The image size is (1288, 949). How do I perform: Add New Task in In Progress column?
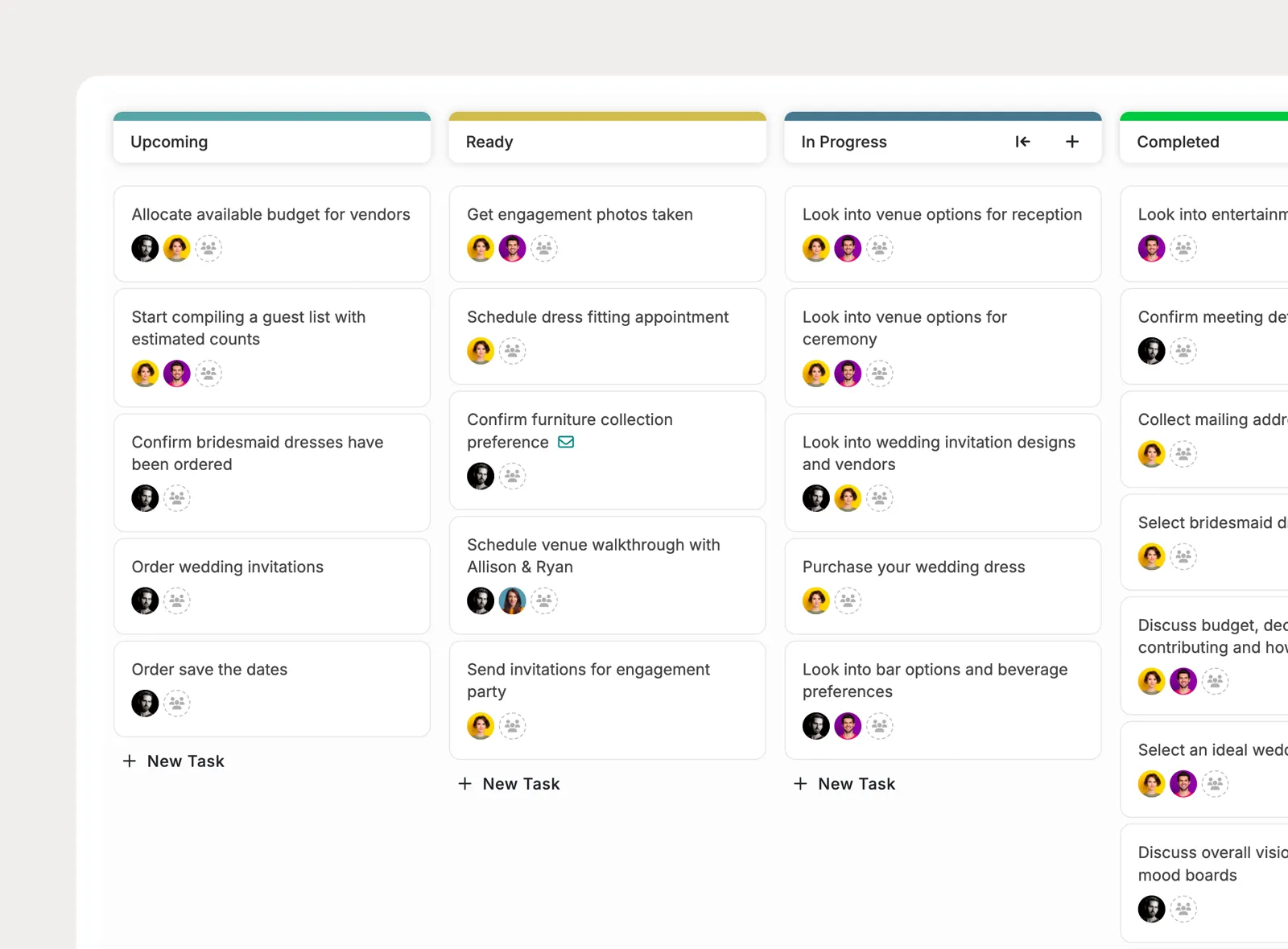coord(844,784)
